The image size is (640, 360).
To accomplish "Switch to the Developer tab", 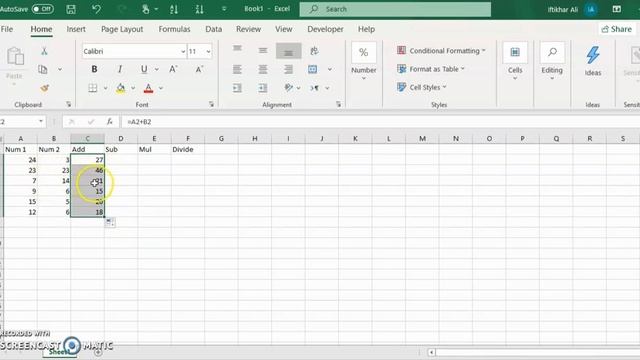I will [325, 29].
